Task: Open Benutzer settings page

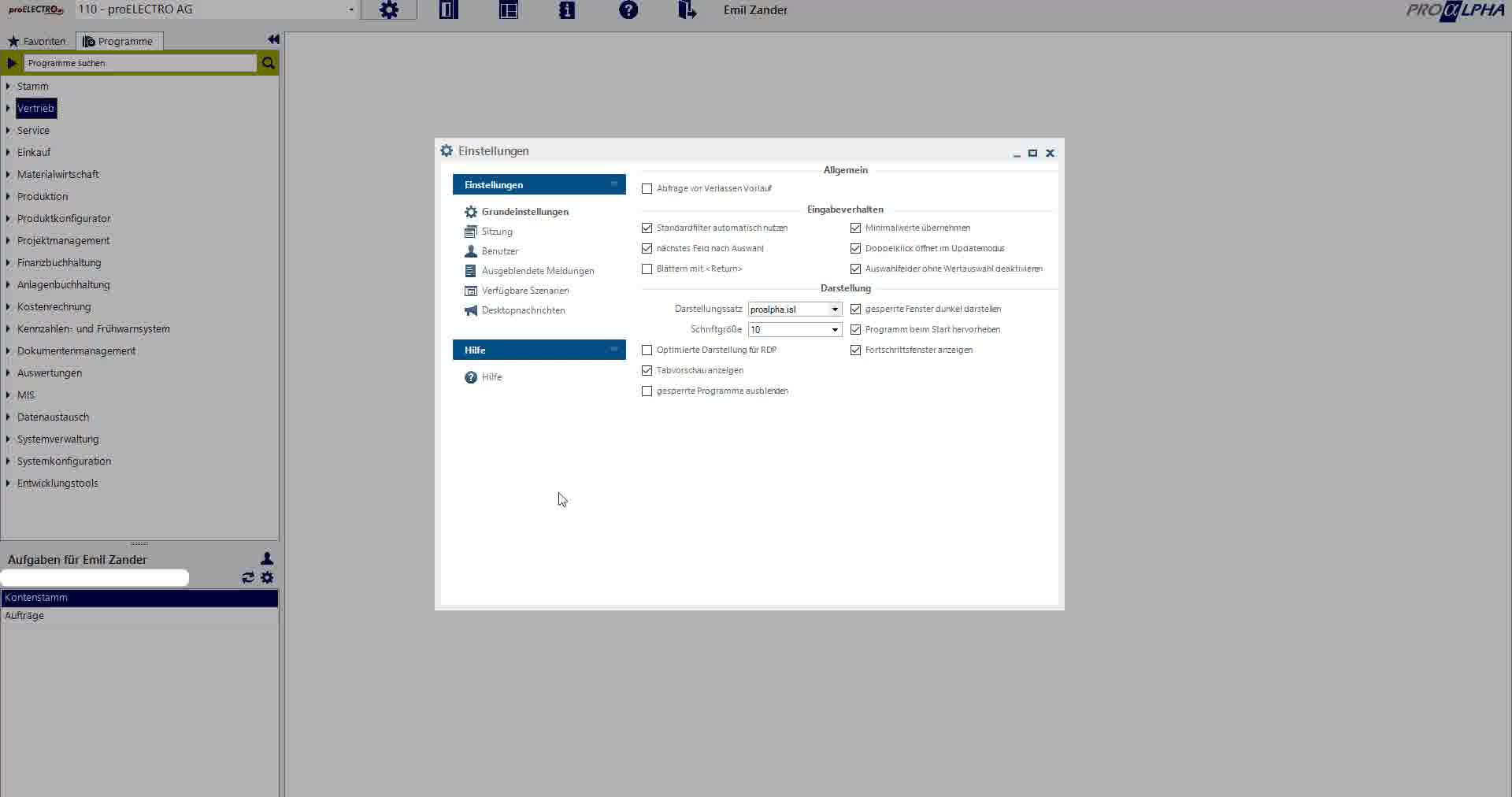Action: [500, 251]
